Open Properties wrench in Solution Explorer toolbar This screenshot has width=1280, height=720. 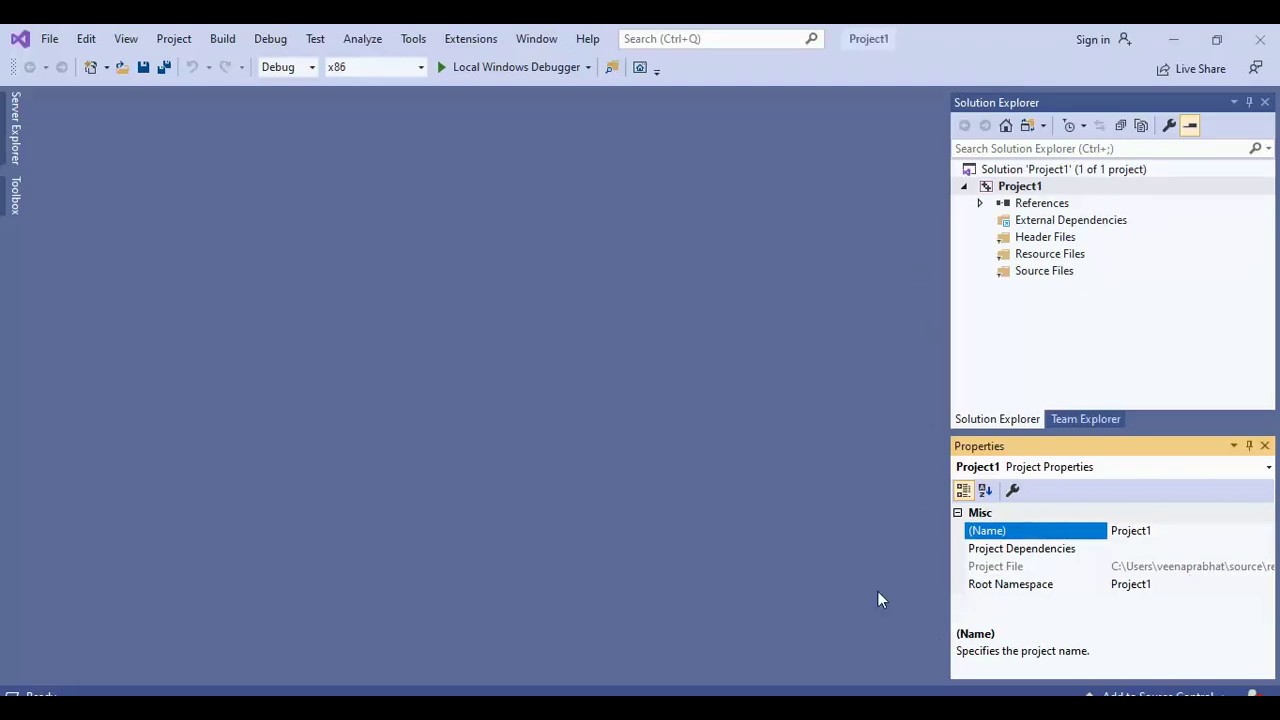pyautogui.click(x=1169, y=125)
